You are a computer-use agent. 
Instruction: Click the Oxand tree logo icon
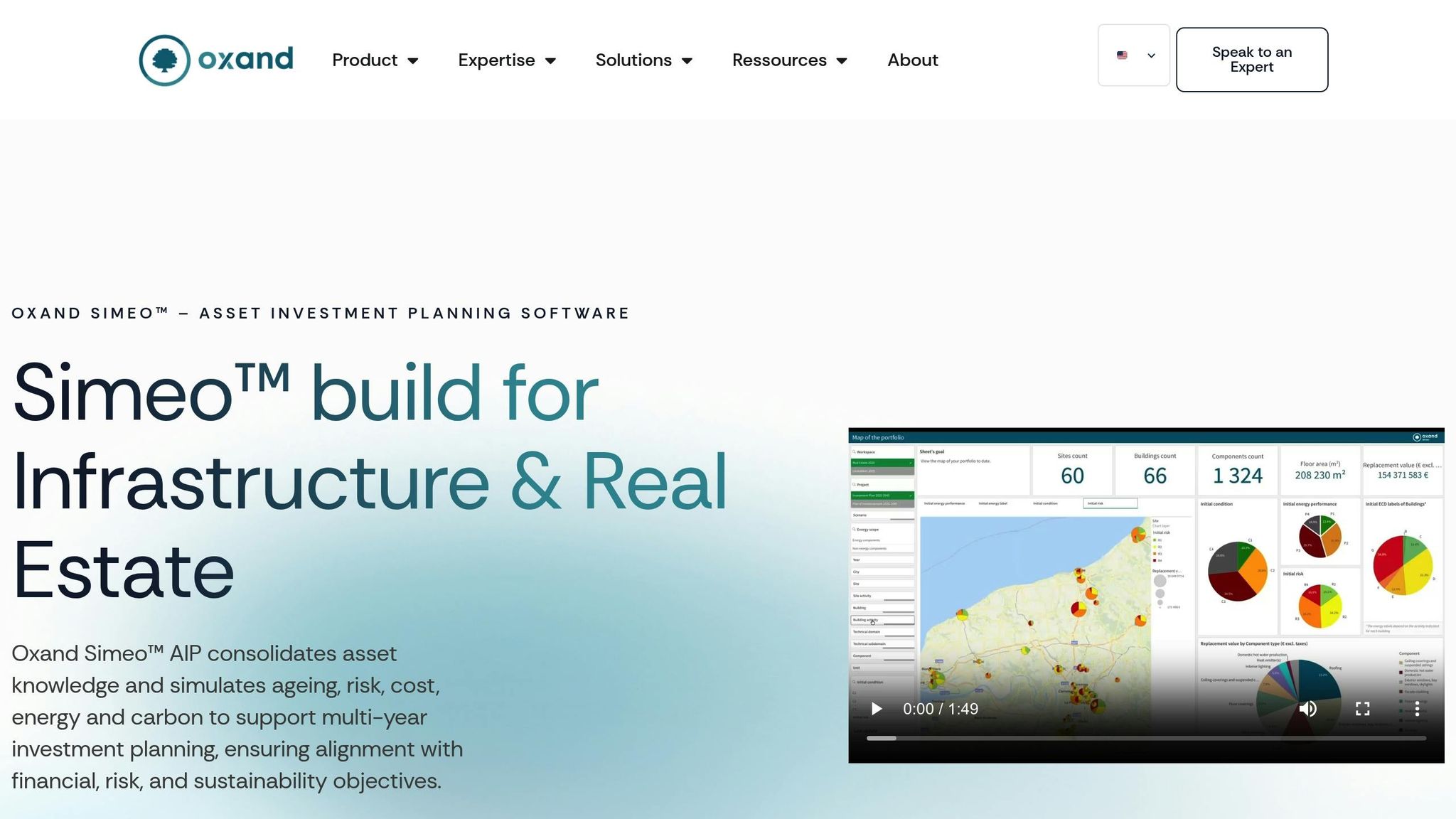164,60
